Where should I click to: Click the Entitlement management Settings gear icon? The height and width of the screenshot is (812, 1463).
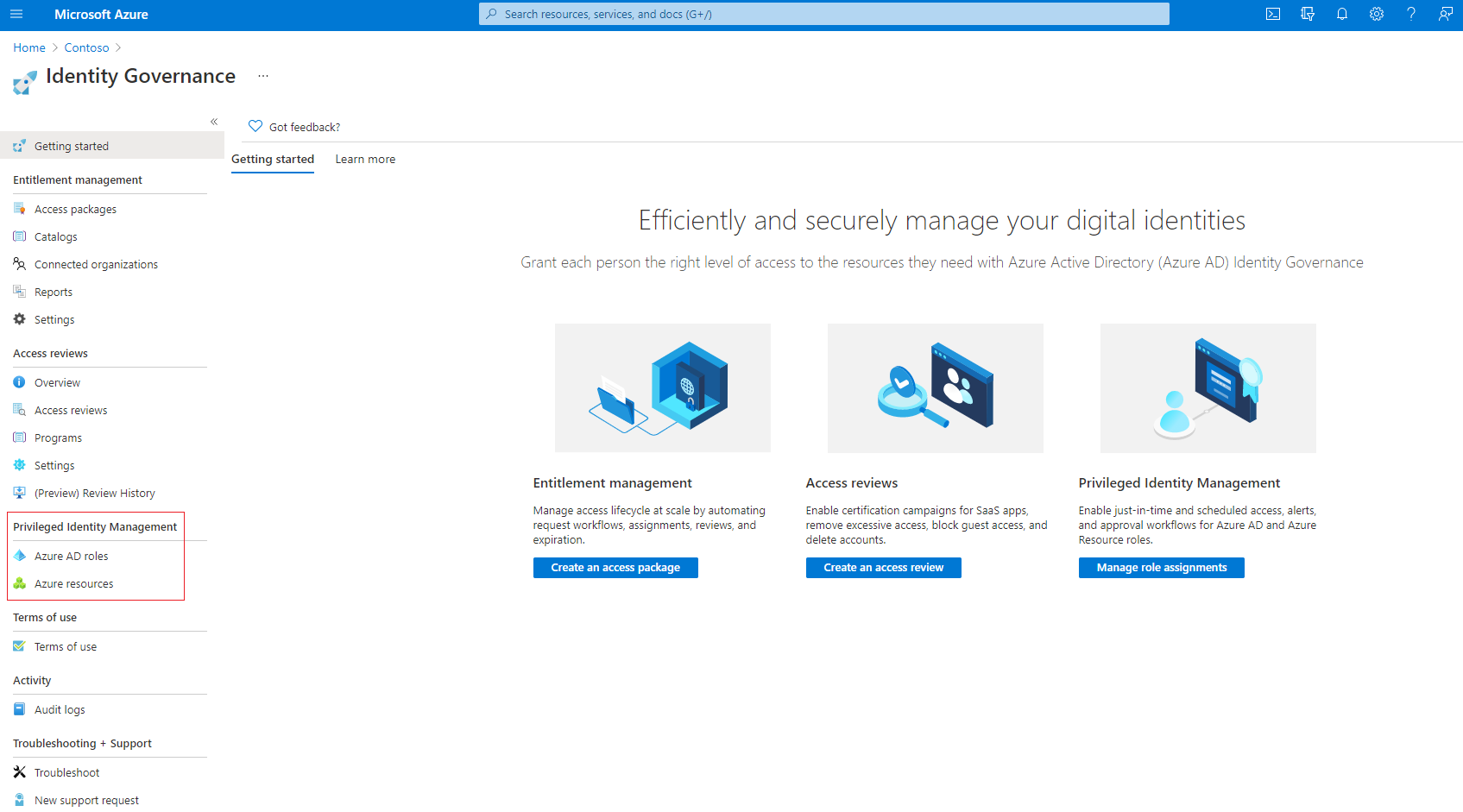20,319
